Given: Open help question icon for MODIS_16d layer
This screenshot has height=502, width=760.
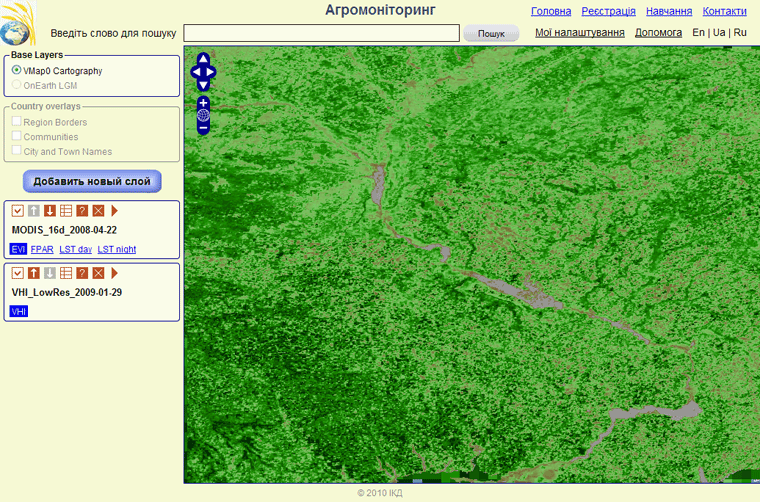Looking at the screenshot, I should [x=82, y=210].
